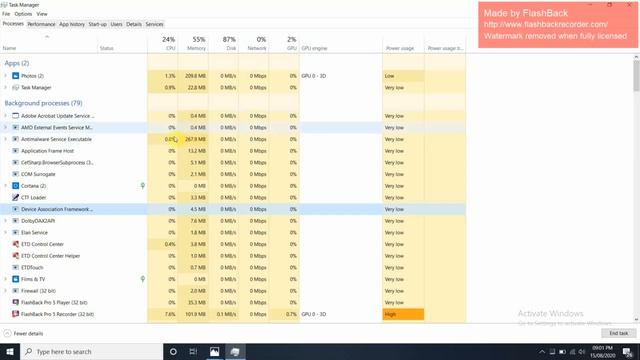Open the Windows Start menu

10,351
